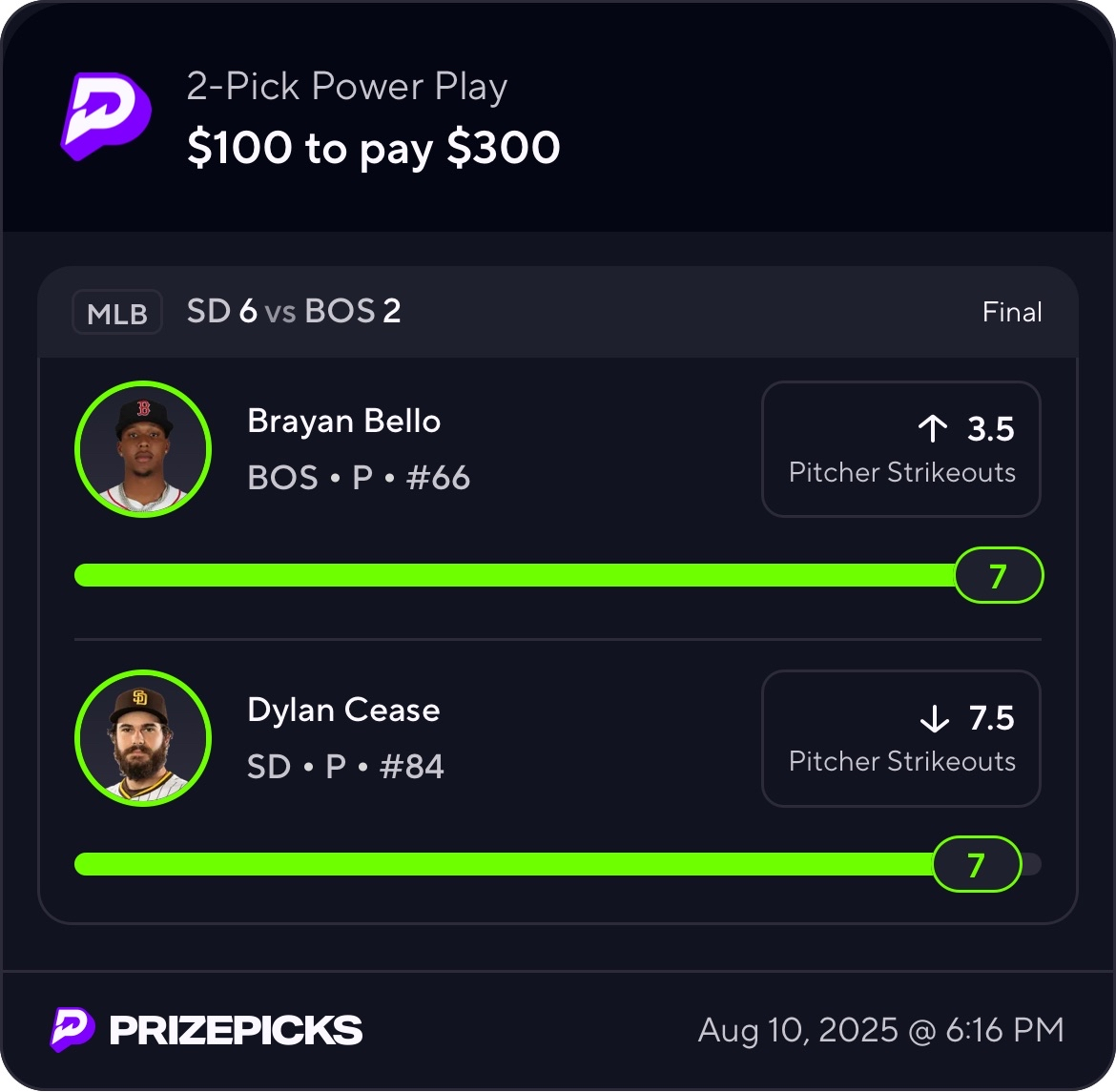Click the Aug 10, 2025 timestamp

[x=880, y=1030]
